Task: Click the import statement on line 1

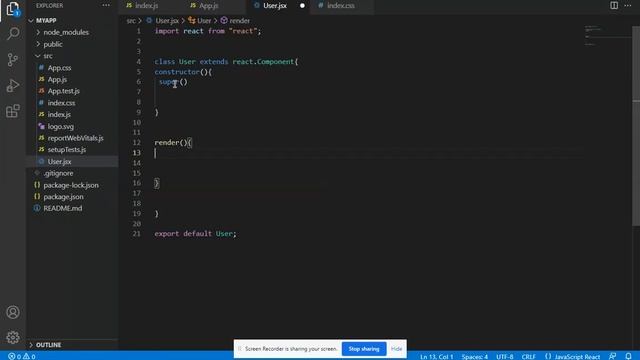Action: 207,31
